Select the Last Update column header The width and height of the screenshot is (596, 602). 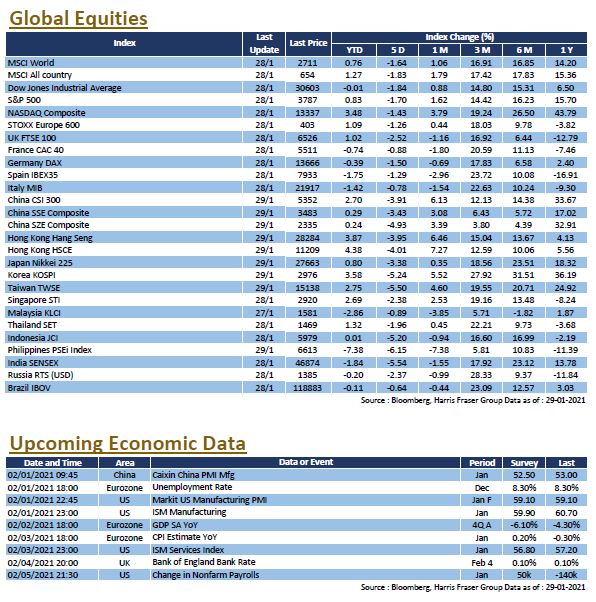pos(264,43)
